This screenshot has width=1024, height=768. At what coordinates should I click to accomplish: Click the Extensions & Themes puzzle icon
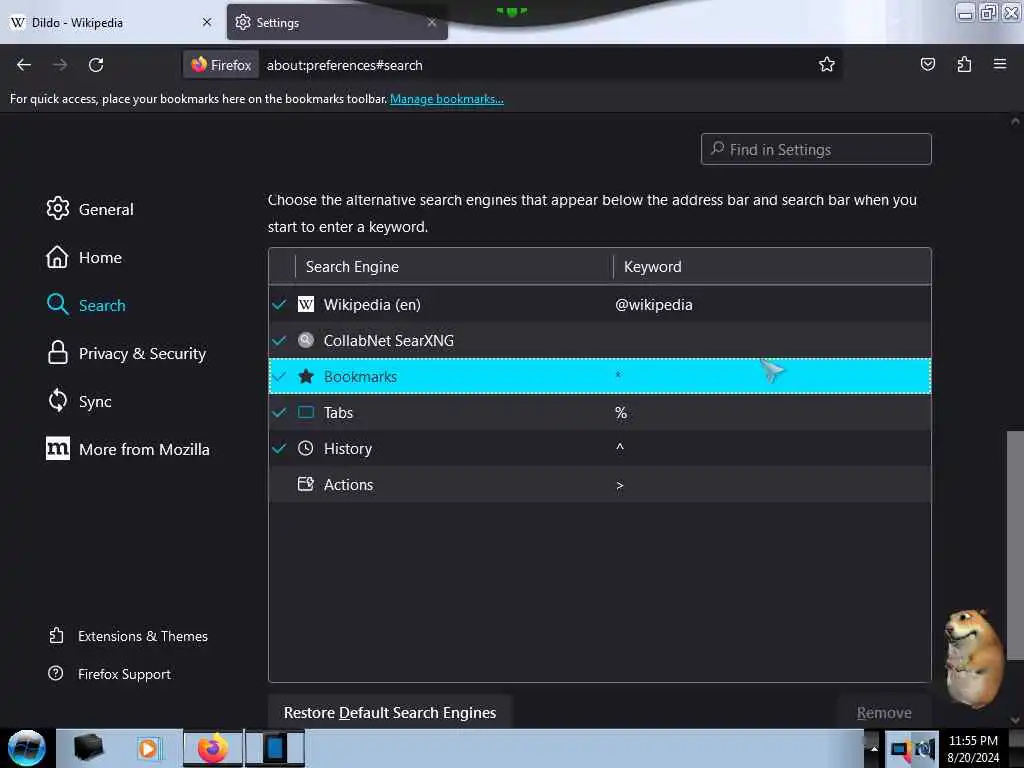[56, 635]
